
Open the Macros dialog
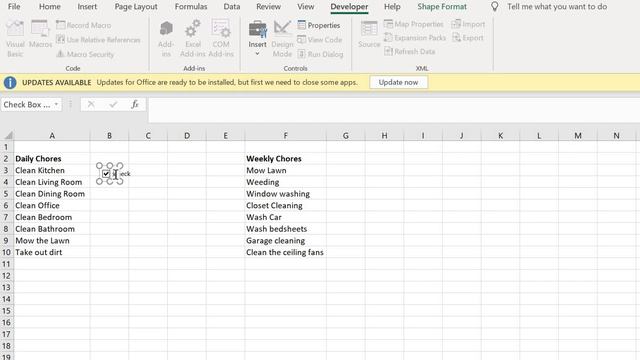point(40,35)
